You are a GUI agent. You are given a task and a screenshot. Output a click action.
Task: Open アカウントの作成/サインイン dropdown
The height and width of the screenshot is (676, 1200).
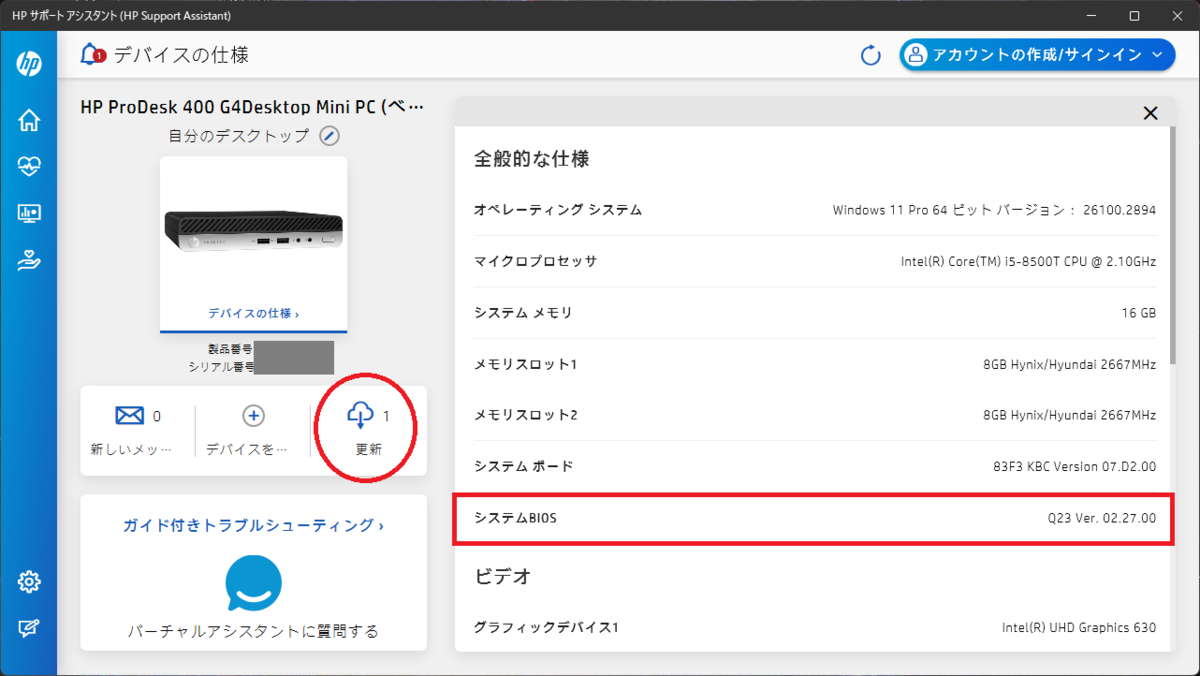(1037, 55)
